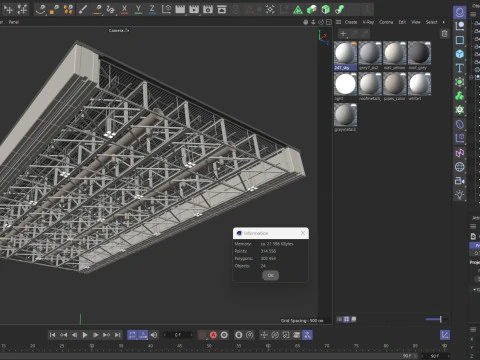
Task: Delete material with trash icon
Action: pos(444,33)
